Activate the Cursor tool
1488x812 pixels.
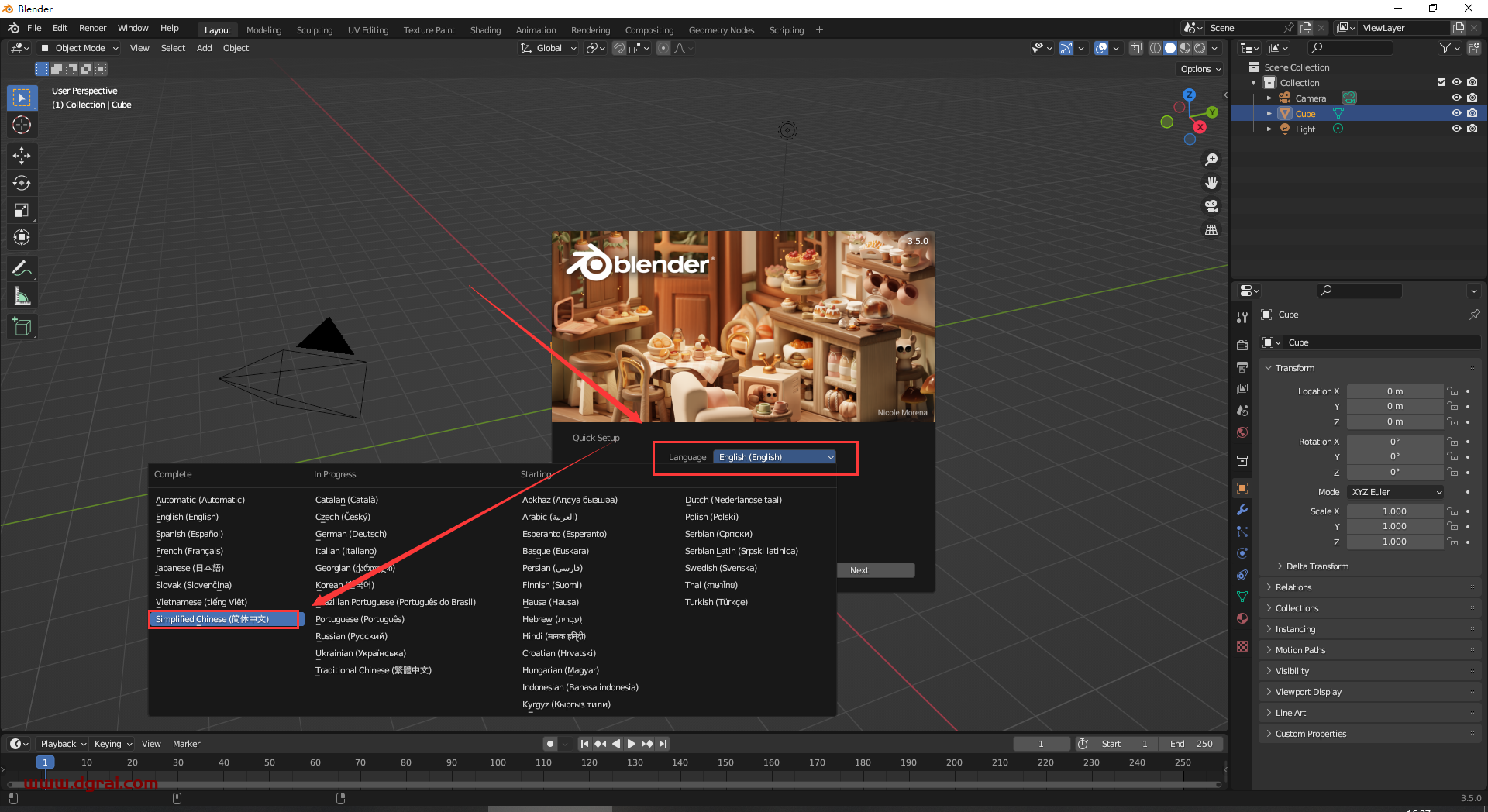[22, 125]
